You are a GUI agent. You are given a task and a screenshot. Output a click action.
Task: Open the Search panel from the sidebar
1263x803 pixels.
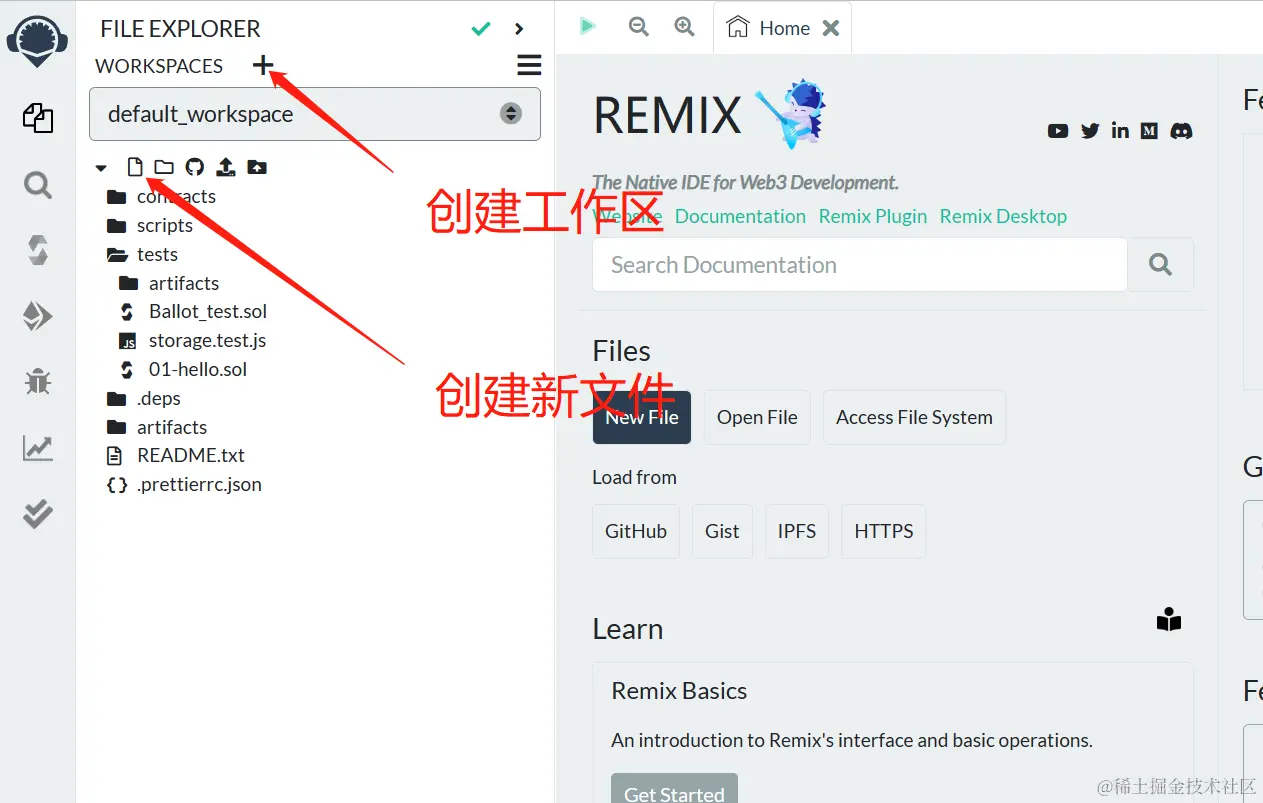click(38, 185)
